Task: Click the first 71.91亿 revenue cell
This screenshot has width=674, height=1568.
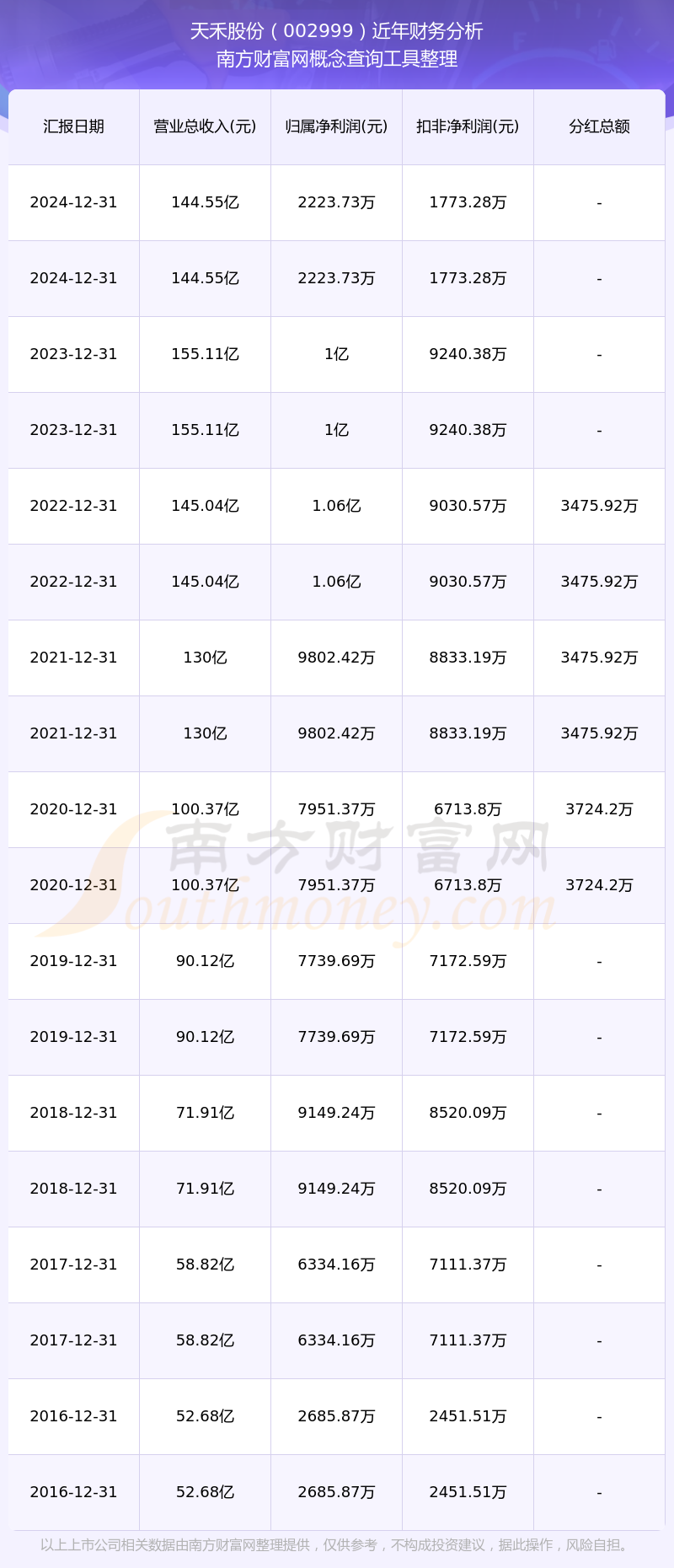Action: pos(205,1113)
